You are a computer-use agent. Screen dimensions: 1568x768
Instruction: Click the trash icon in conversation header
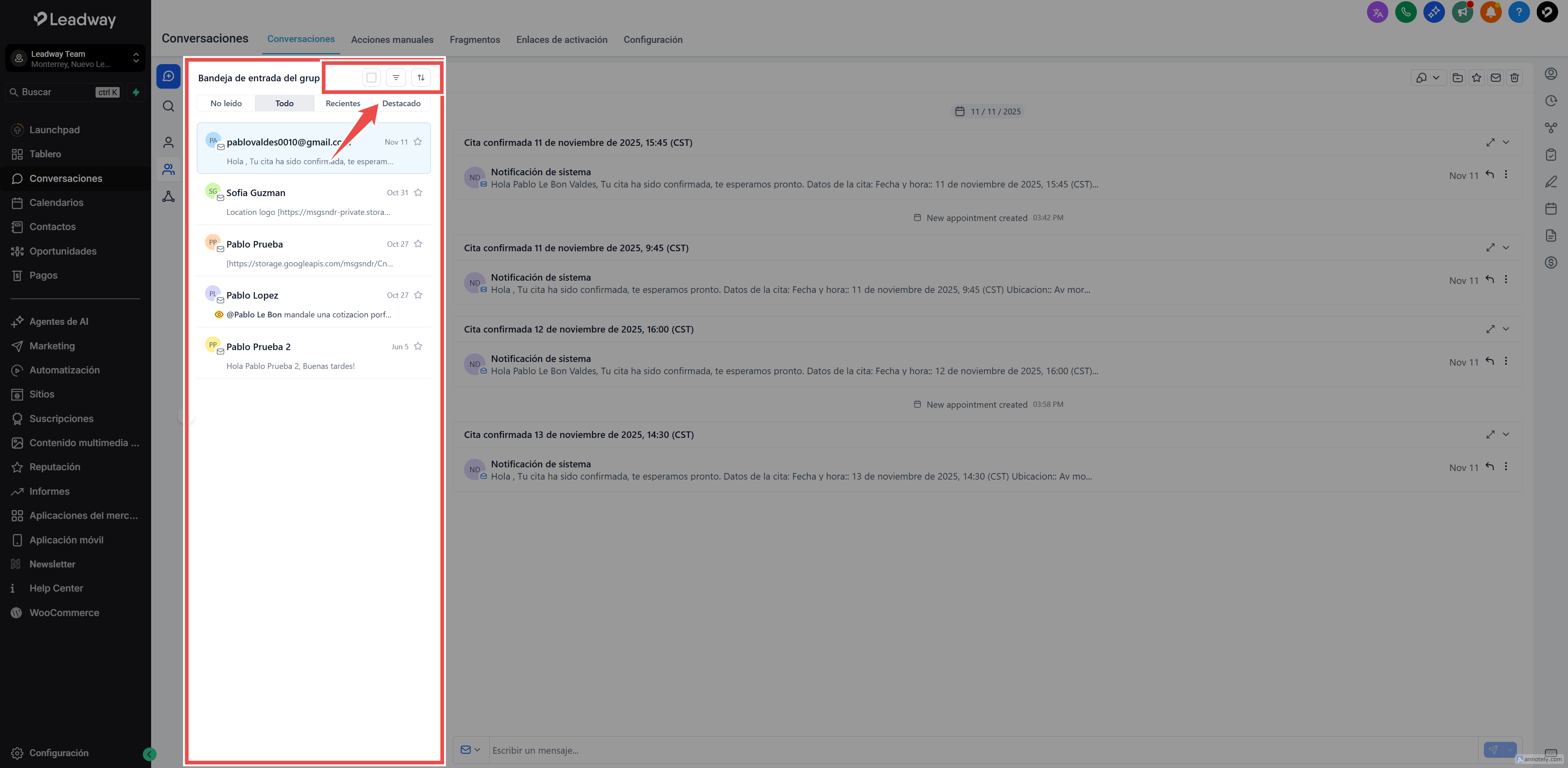(x=1514, y=78)
